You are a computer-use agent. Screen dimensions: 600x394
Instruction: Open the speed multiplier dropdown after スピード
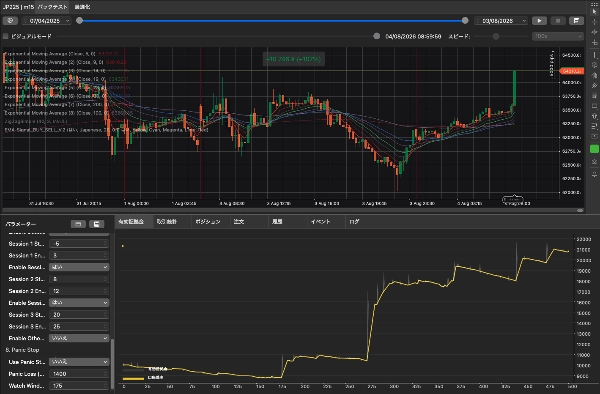(x=558, y=36)
